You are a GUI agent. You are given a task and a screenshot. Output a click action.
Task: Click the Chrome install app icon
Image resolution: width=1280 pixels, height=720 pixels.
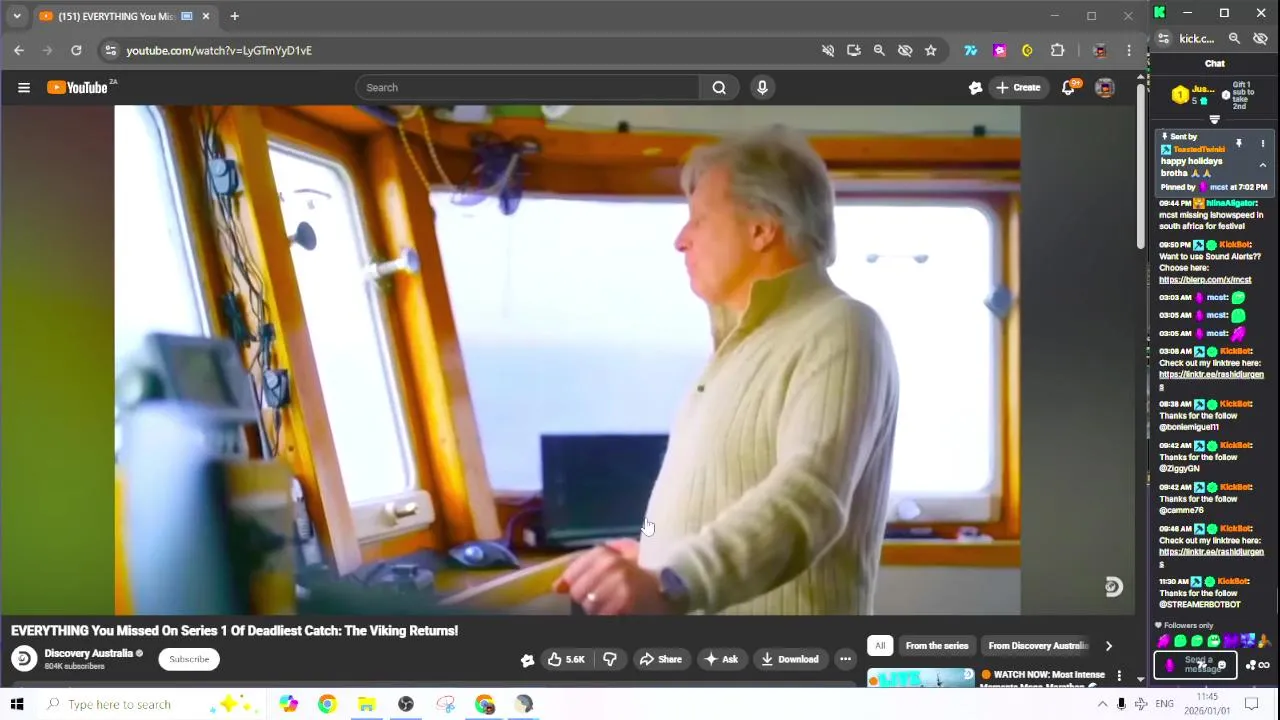pyautogui.click(x=853, y=50)
